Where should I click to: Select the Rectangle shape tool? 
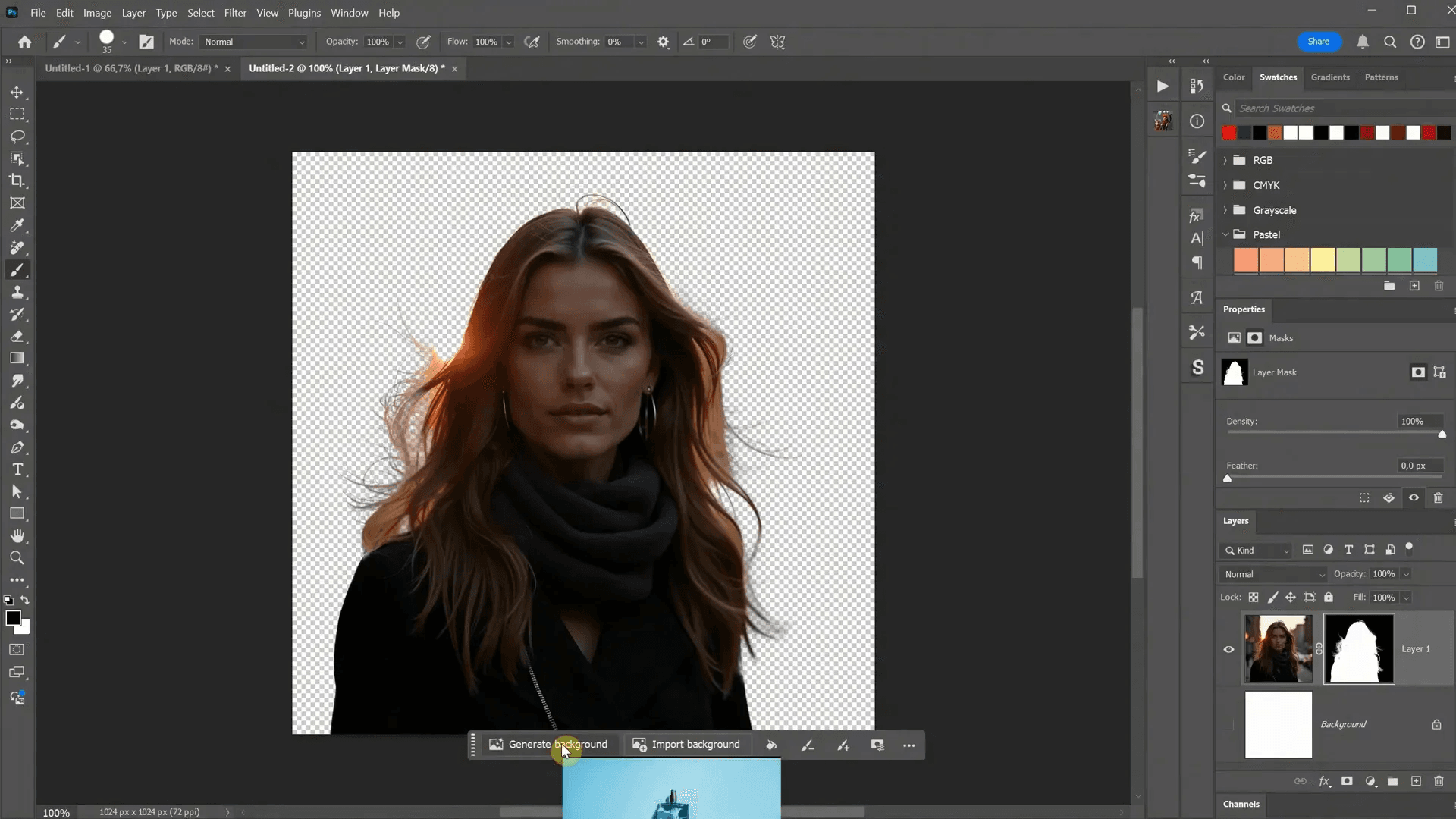[17, 513]
